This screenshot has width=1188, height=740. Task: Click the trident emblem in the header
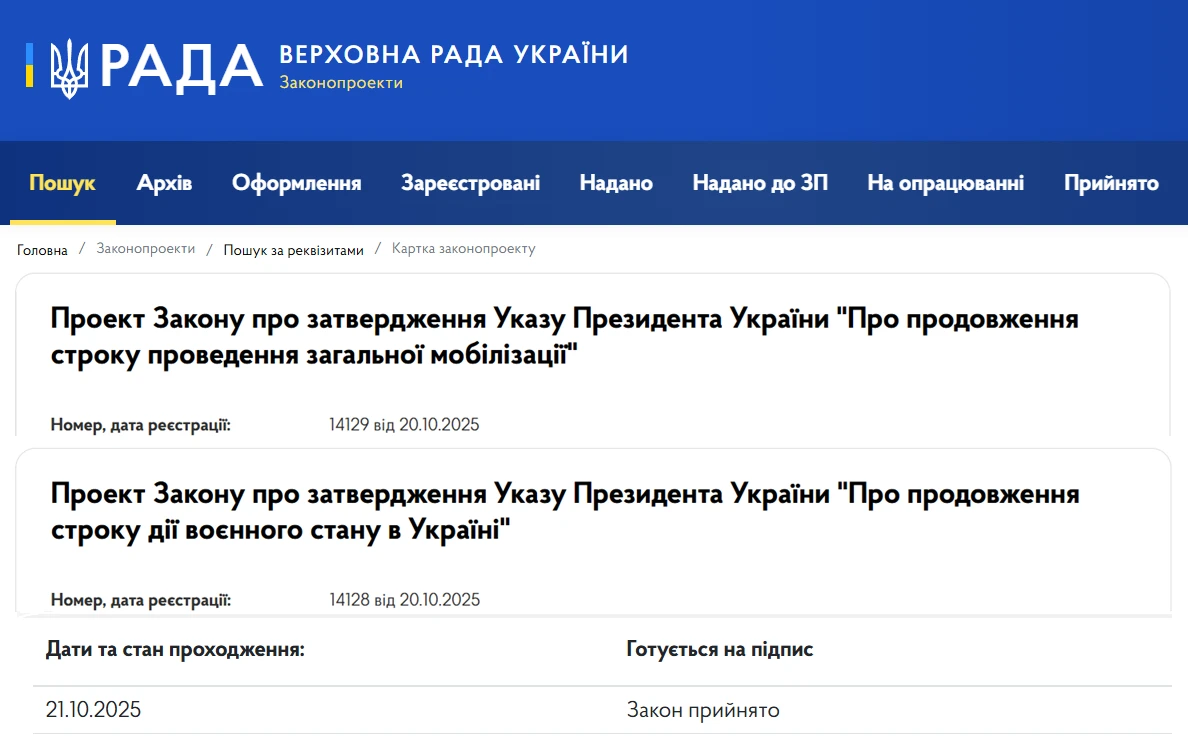(x=69, y=68)
